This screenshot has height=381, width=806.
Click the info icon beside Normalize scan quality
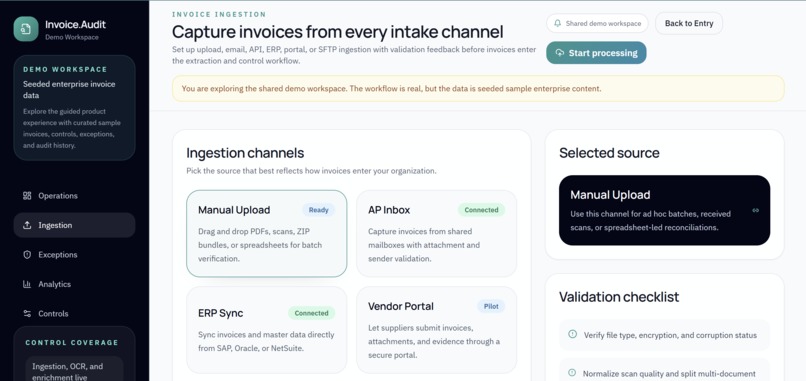click(x=572, y=373)
